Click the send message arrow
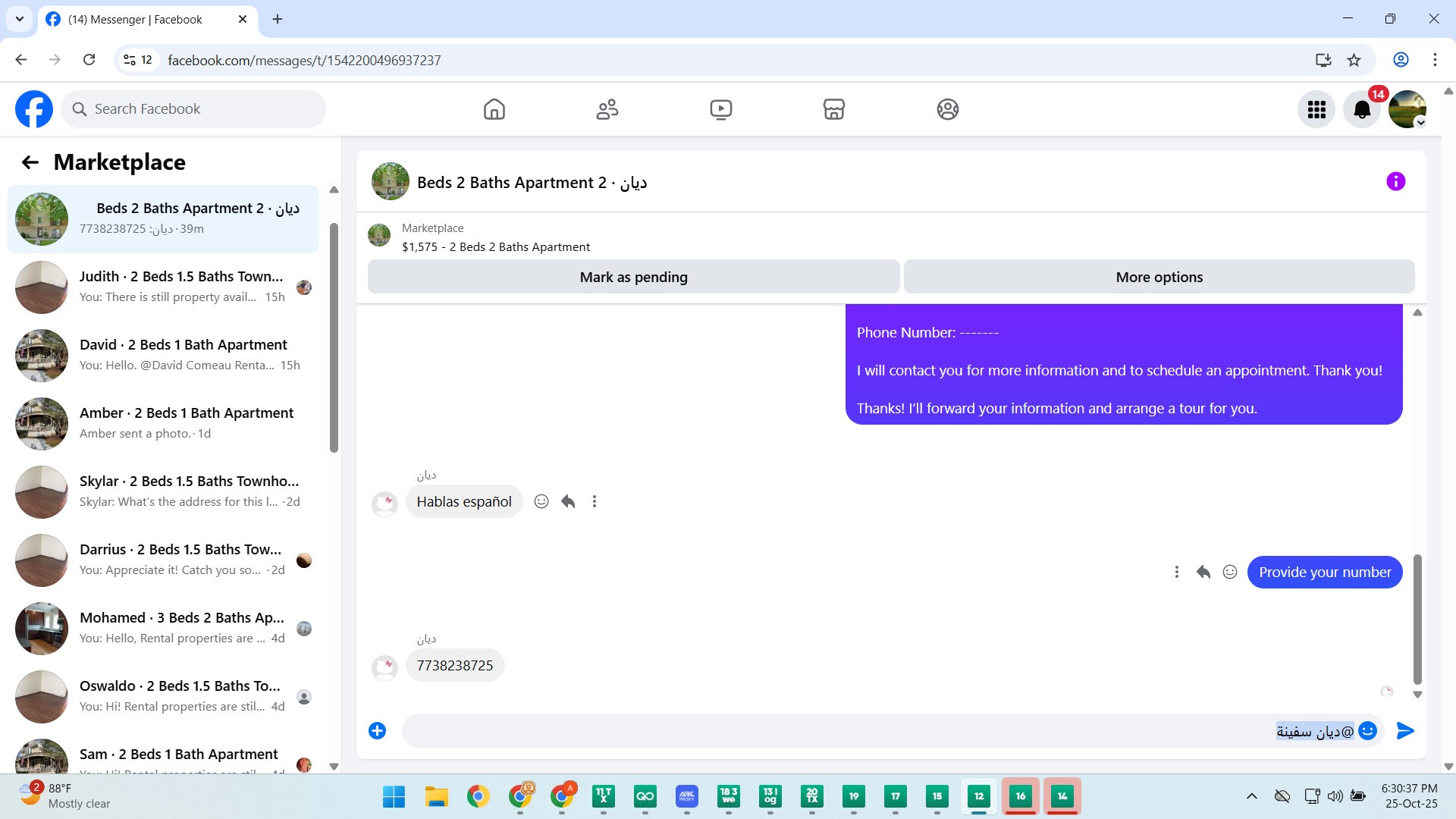Viewport: 1456px width, 819px height. pos(1405,730)
